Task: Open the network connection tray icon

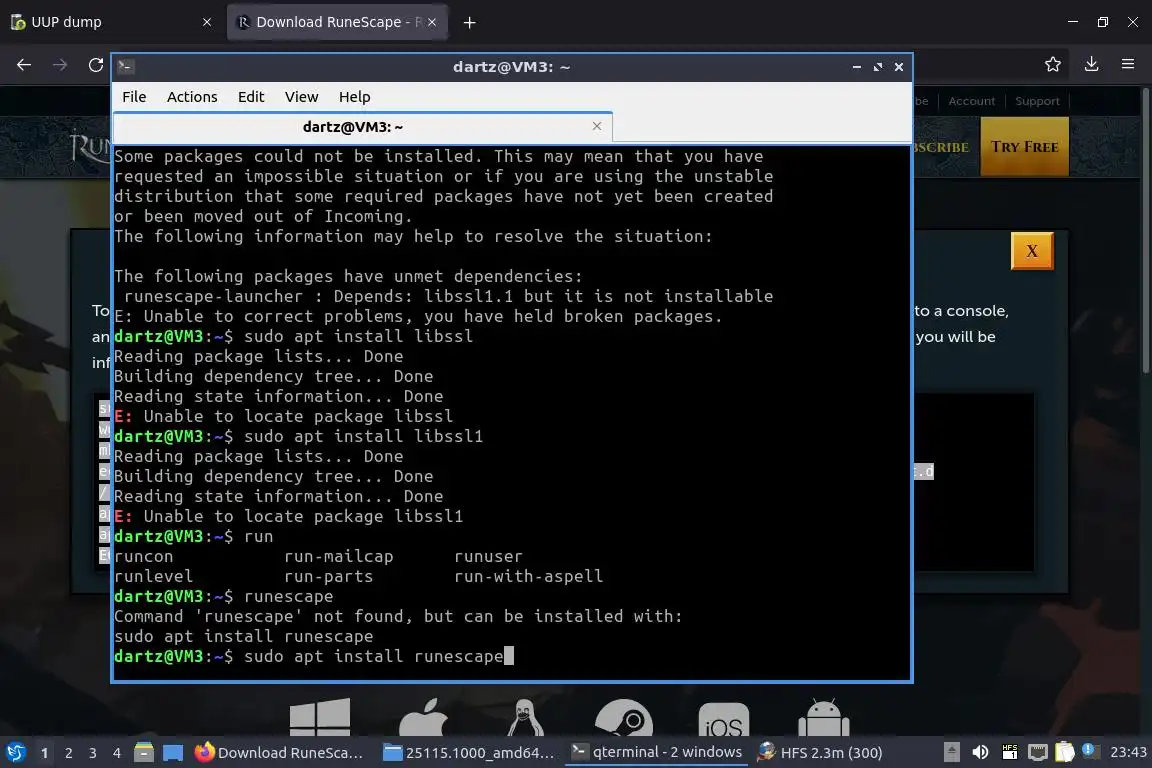Action: coord(1037,753)
